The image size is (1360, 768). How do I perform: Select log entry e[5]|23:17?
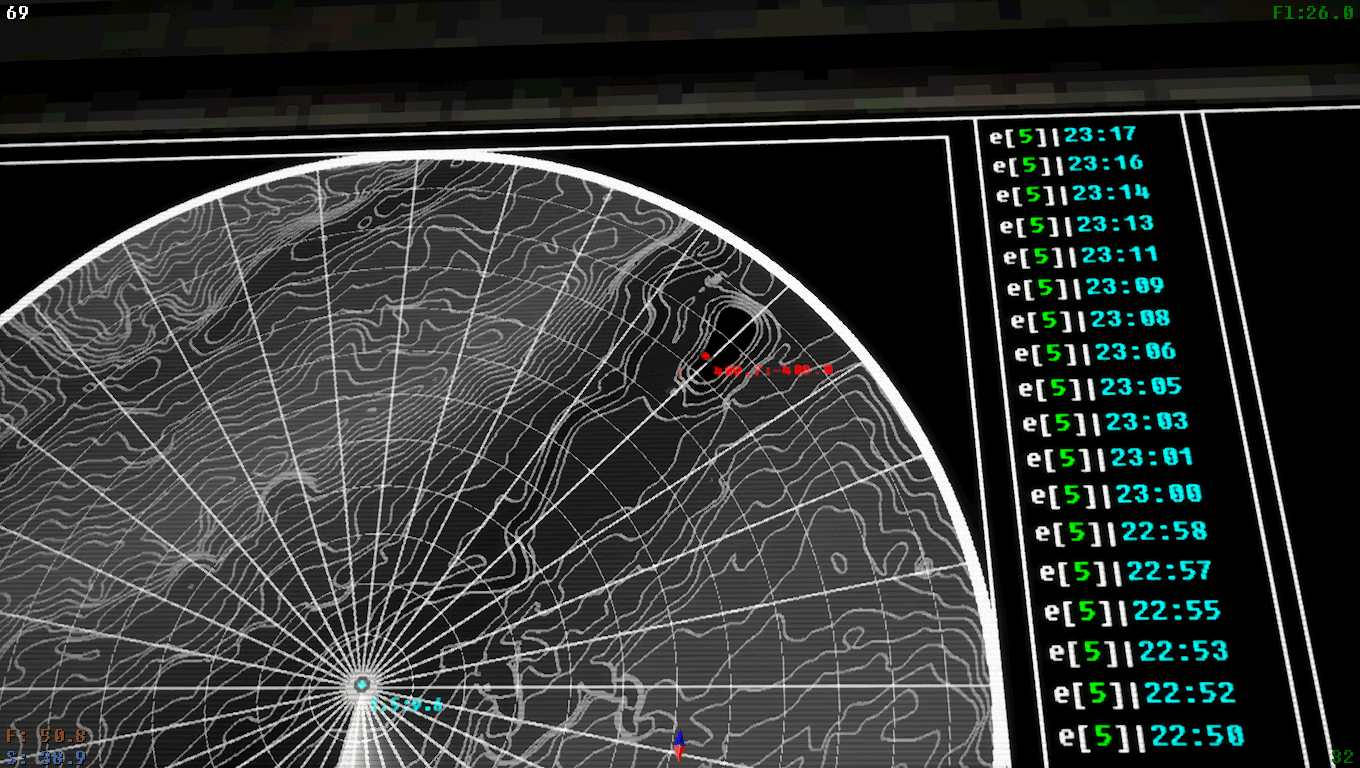(x=1063, y=134)
